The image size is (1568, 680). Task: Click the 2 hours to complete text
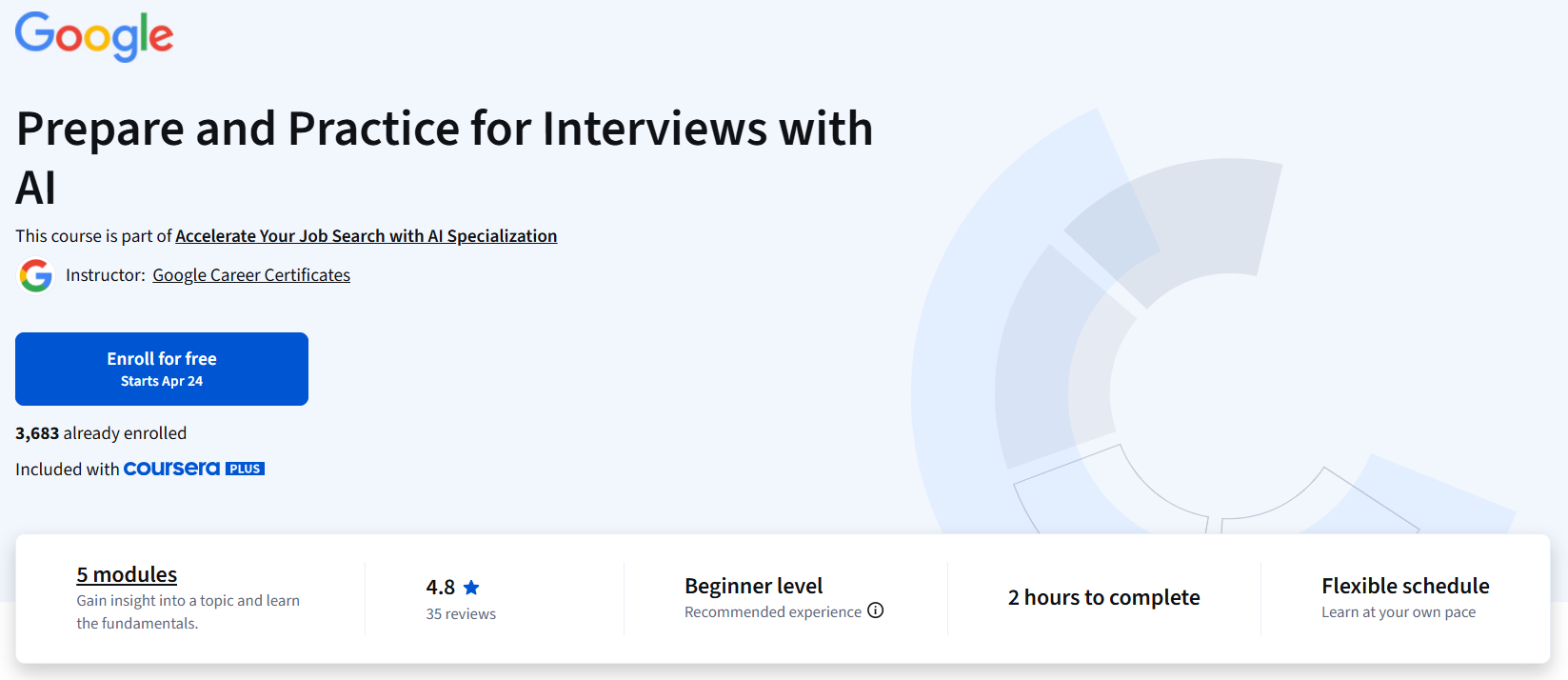[x=1104, y=597]
